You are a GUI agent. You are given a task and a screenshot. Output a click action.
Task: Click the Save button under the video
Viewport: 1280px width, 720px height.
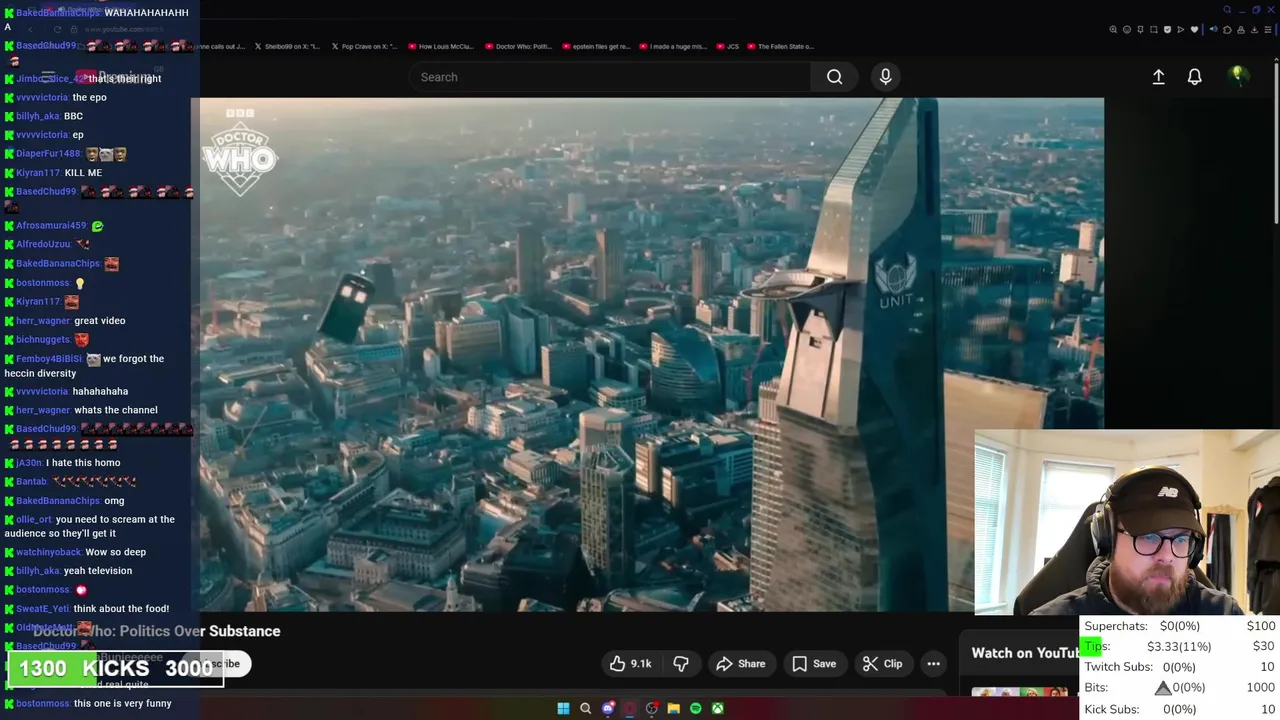(x=814, y=664)
